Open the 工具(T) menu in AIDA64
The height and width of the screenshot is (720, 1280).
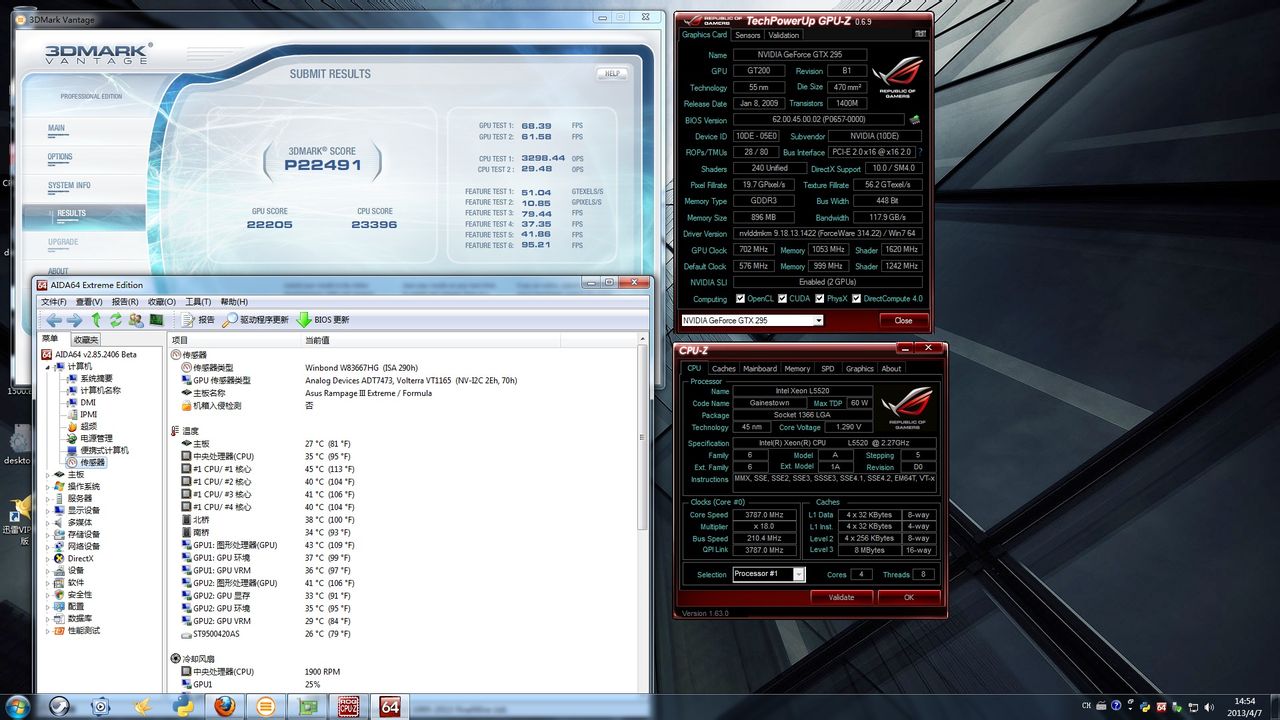pos(198,302)
